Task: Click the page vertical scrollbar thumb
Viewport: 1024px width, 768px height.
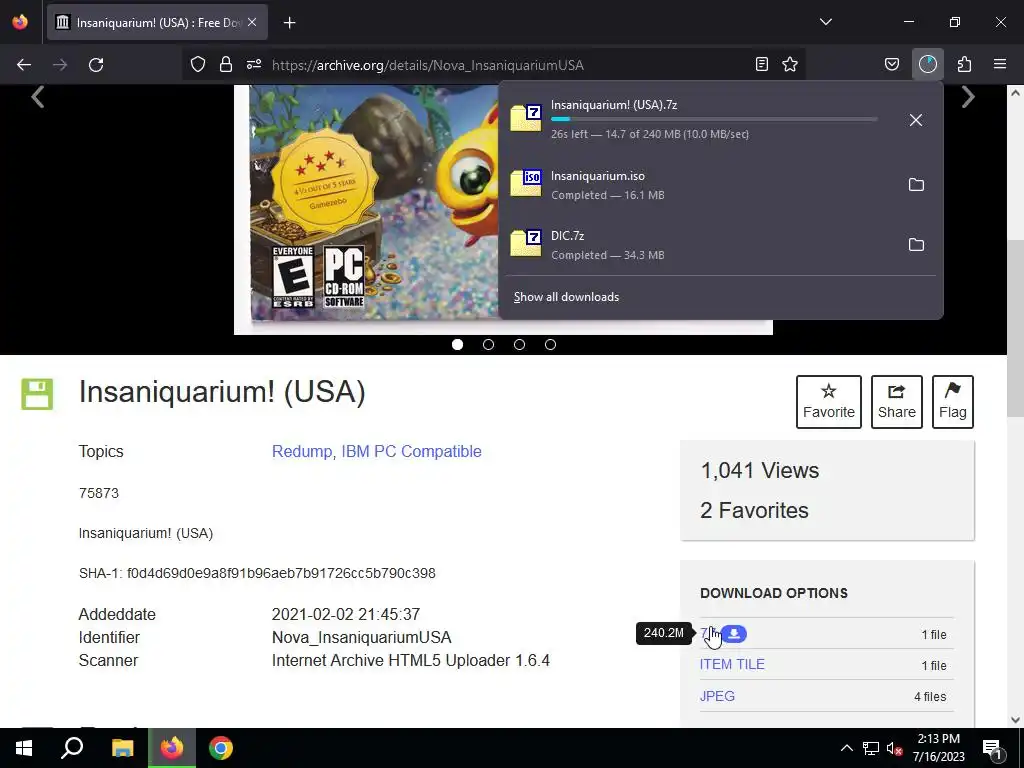Action: click(1016, 328)
